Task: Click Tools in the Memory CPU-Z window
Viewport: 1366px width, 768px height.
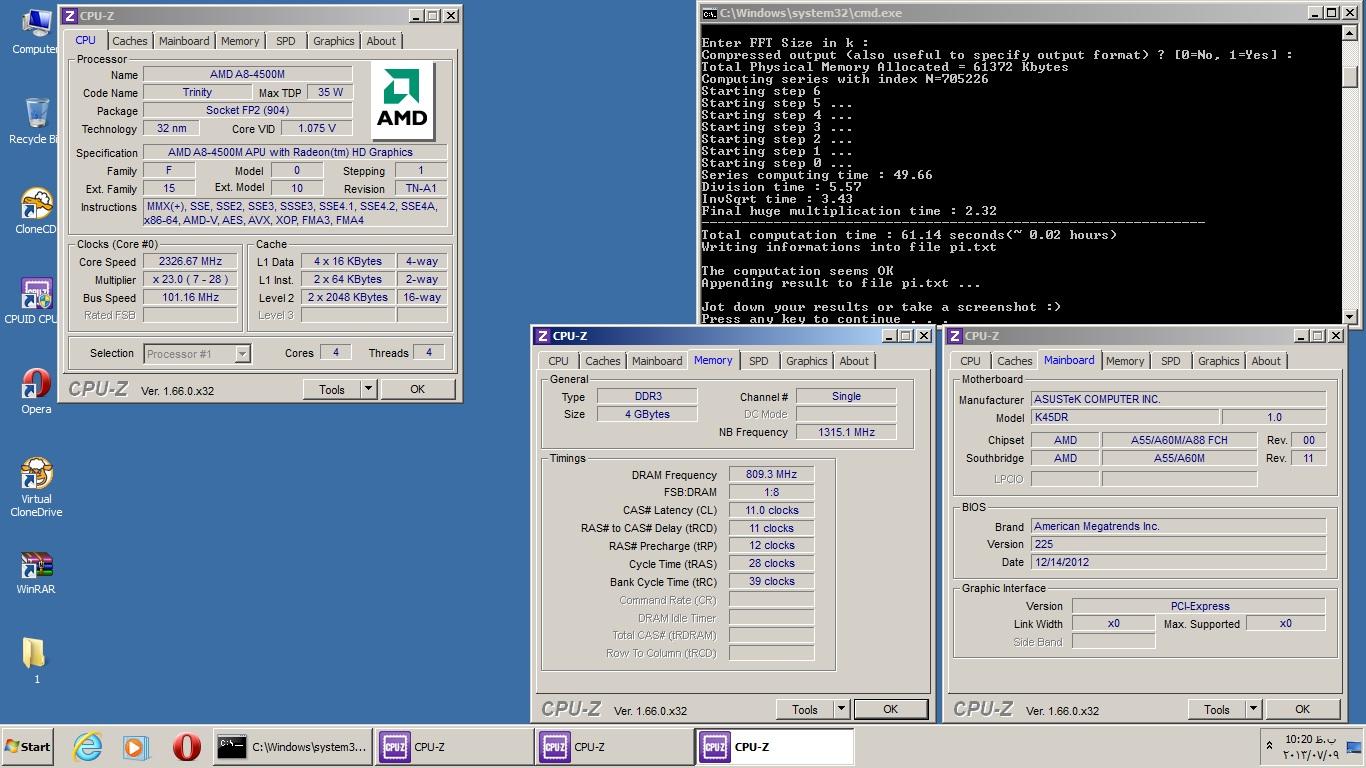Action: pos(804,709)
